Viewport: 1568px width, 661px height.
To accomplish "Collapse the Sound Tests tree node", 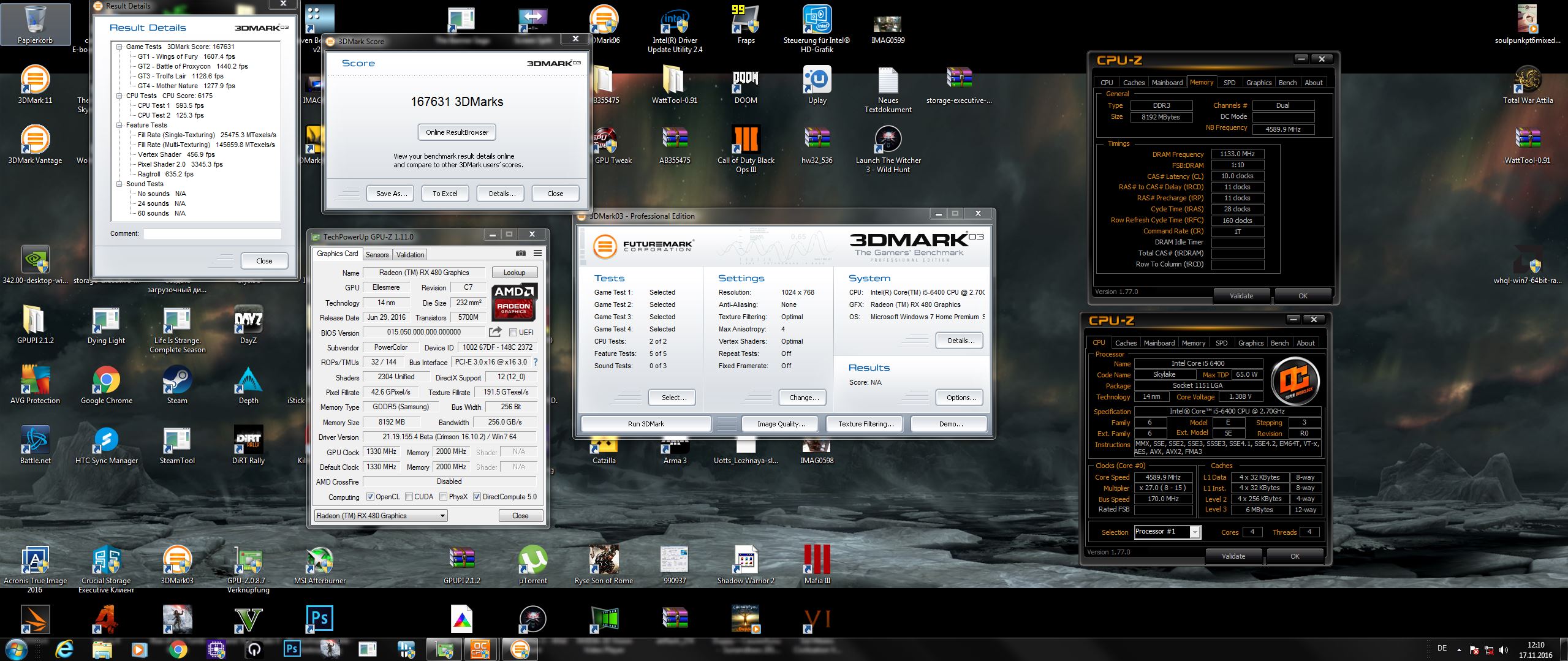I will tap(119, 184).
